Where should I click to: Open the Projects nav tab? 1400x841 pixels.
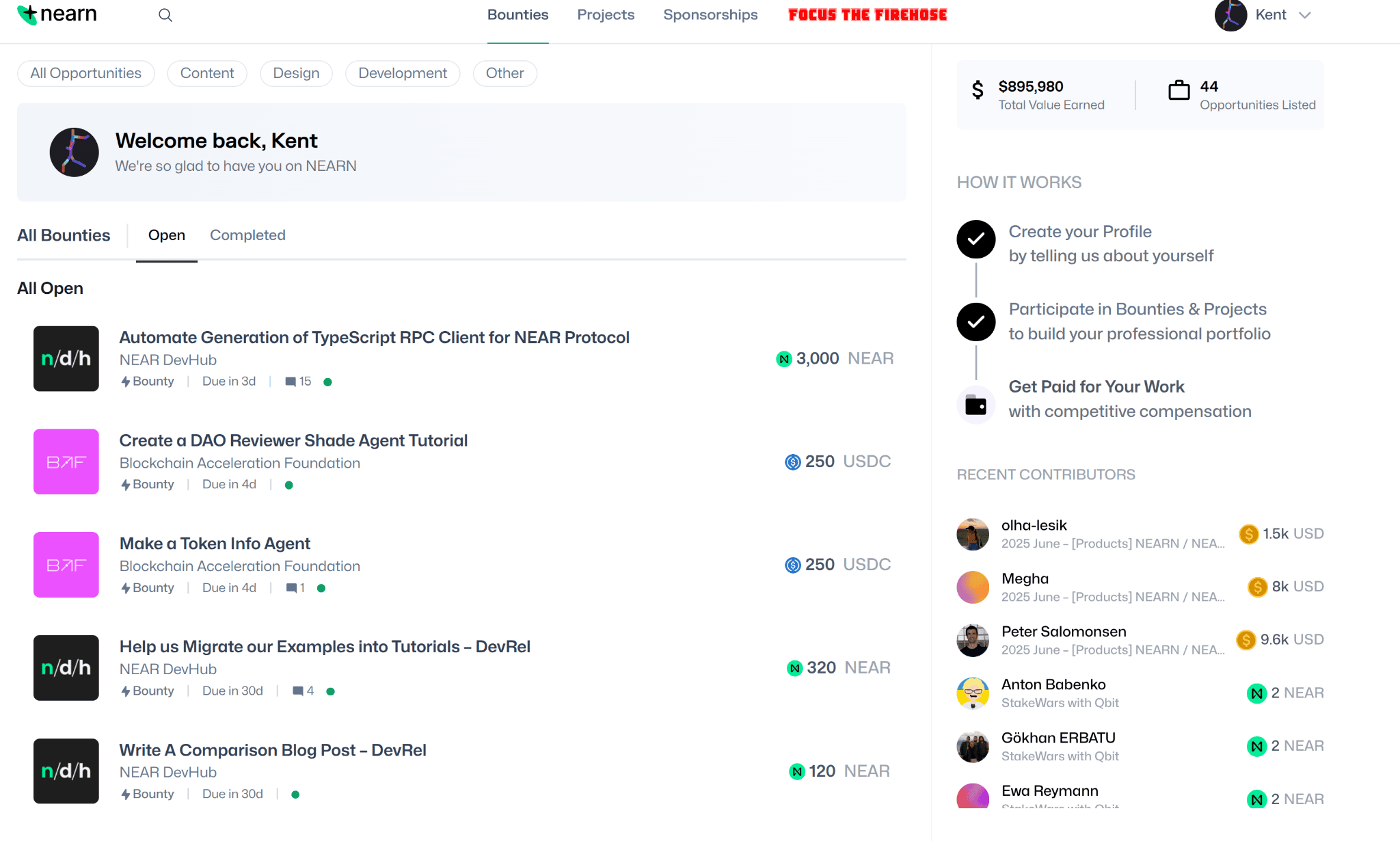point(606,15)
